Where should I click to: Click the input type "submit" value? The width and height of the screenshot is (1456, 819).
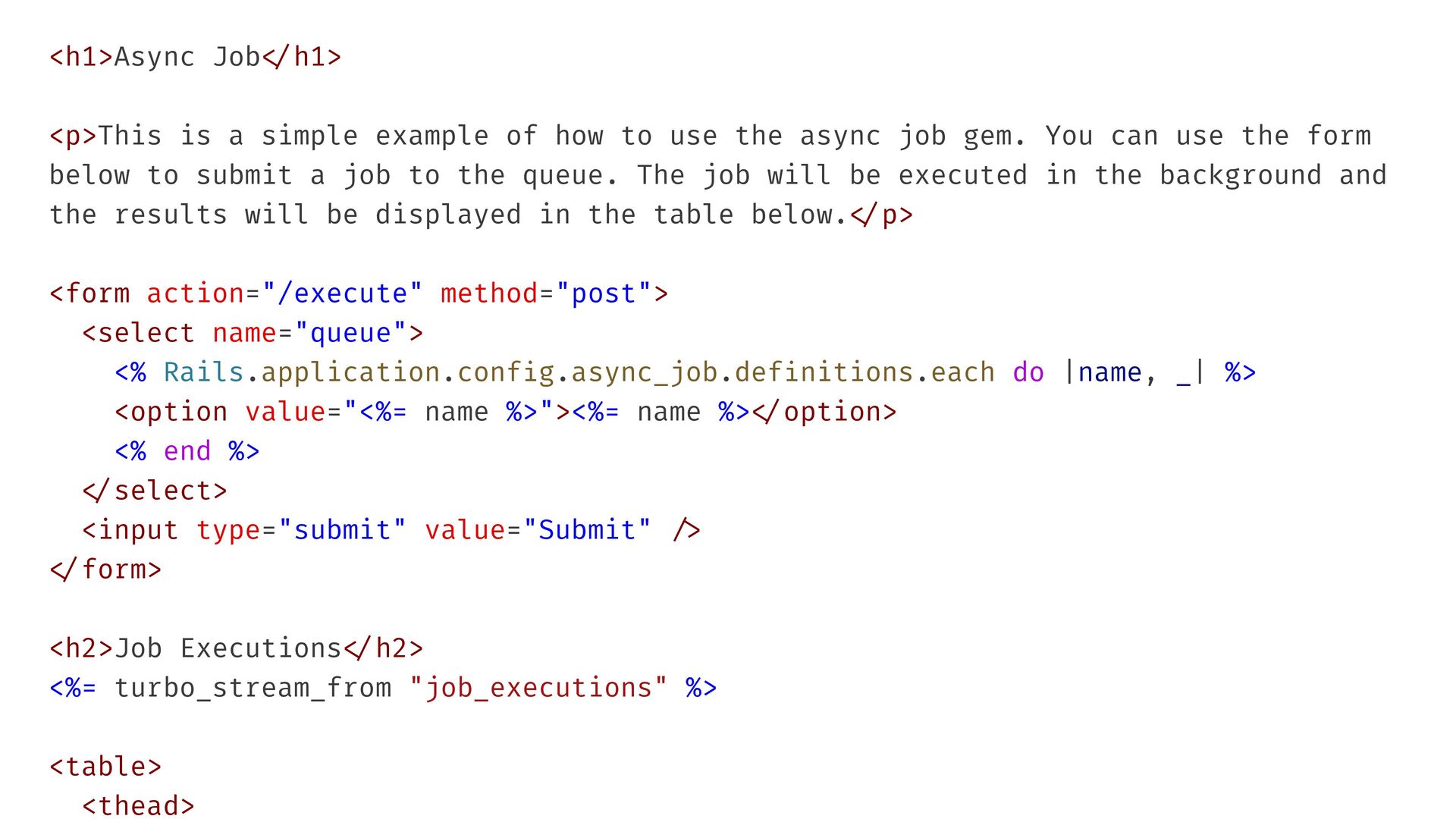pyautogui.click(x=342, y=530)
